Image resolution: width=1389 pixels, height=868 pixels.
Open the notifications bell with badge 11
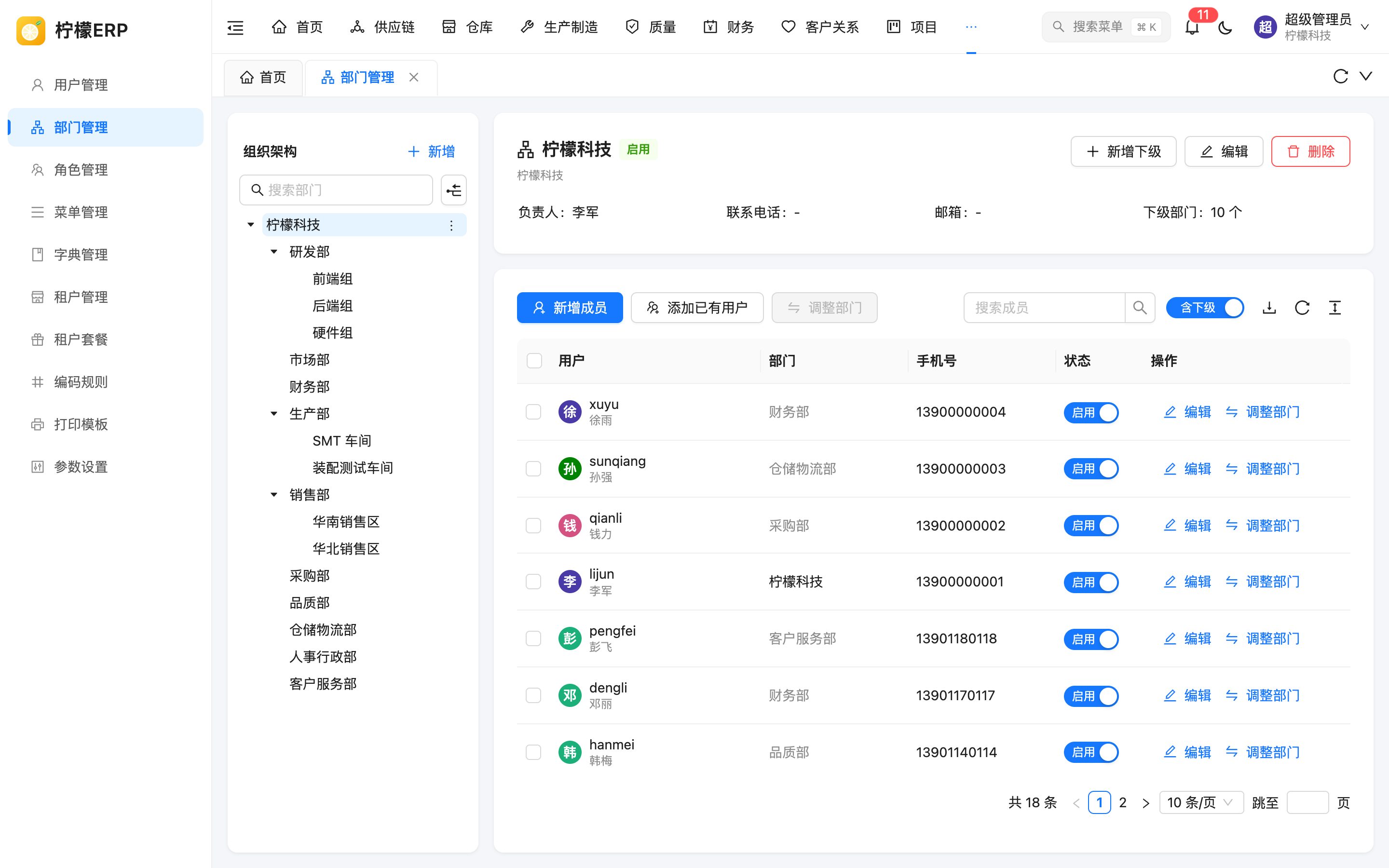click(x=1192, y=27)
